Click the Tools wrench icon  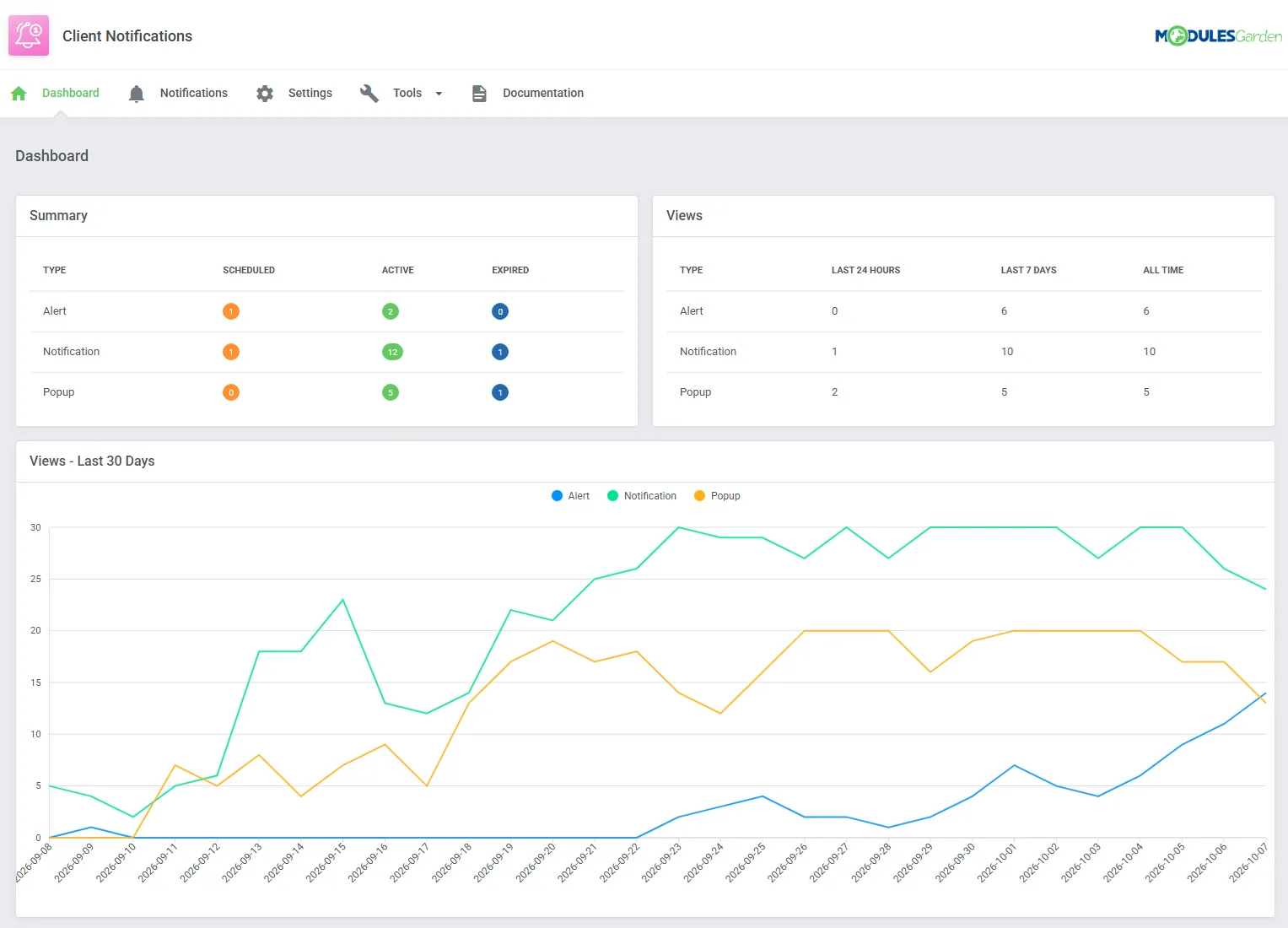tap(369, 94)
